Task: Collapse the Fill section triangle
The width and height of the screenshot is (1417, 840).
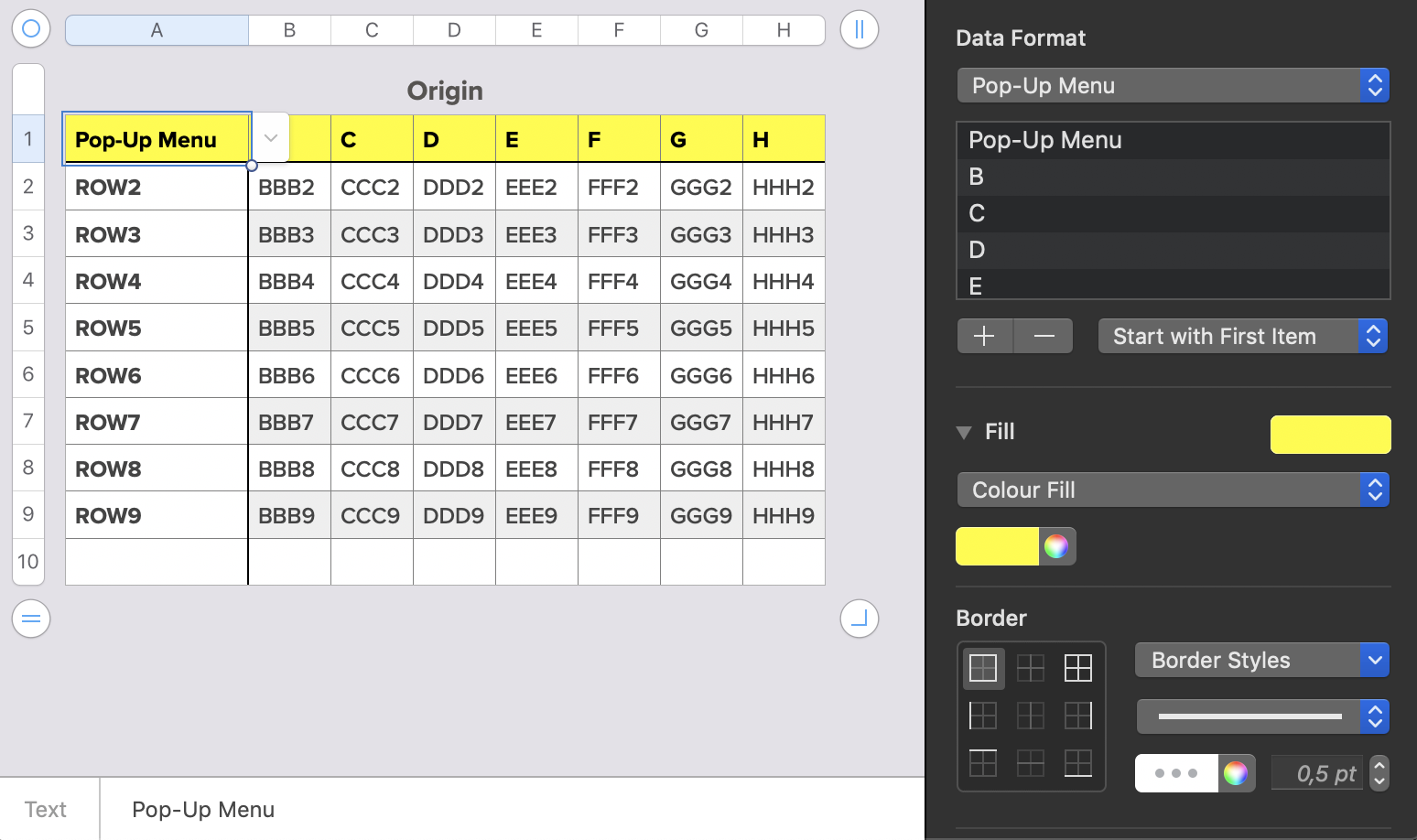Action: 963,432
